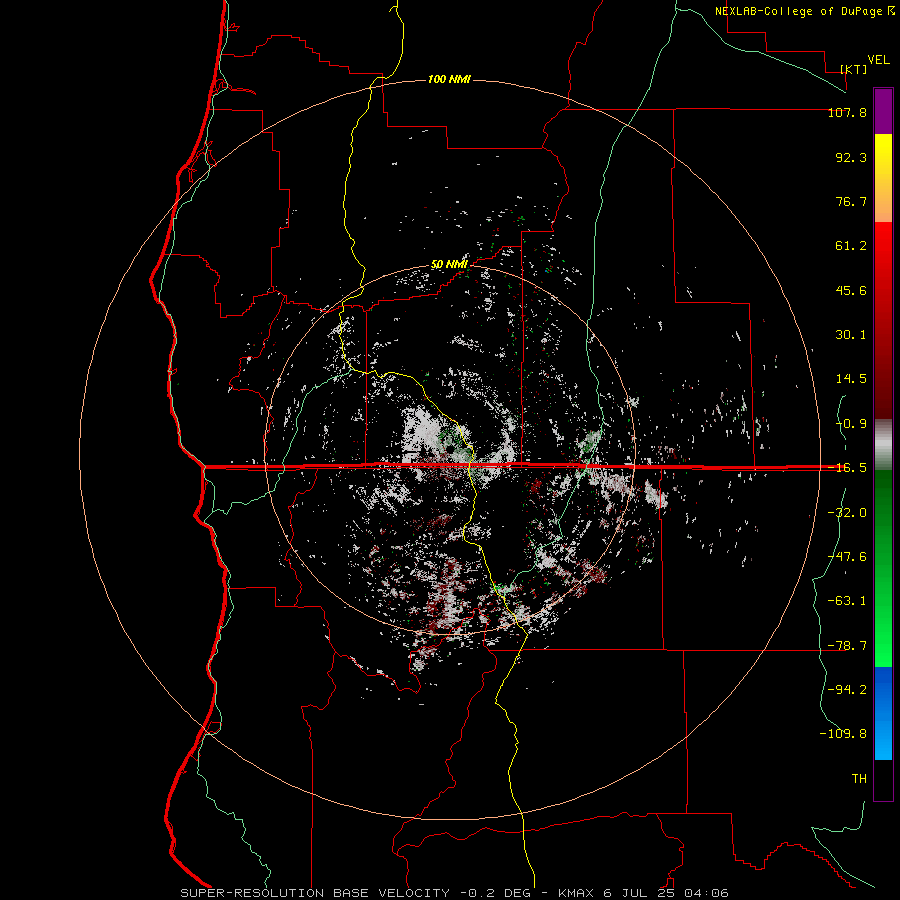Screen dimensions: 900x900
Task: Click the 107.8 scale value
Action: click(847, 112)
